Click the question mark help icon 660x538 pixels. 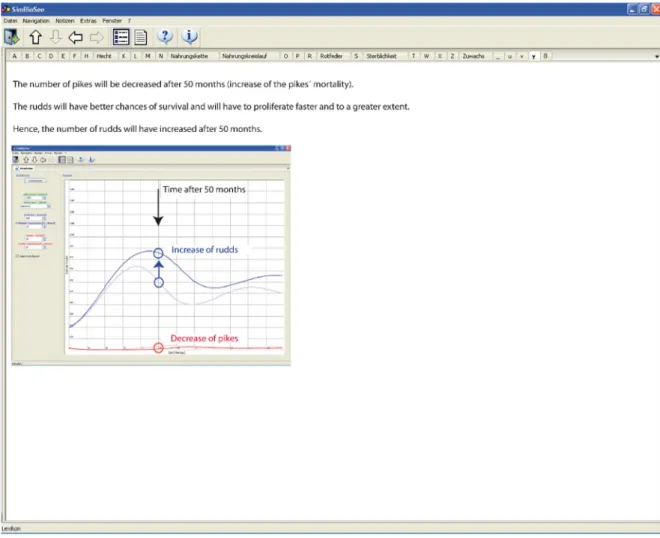coord(165,37)
